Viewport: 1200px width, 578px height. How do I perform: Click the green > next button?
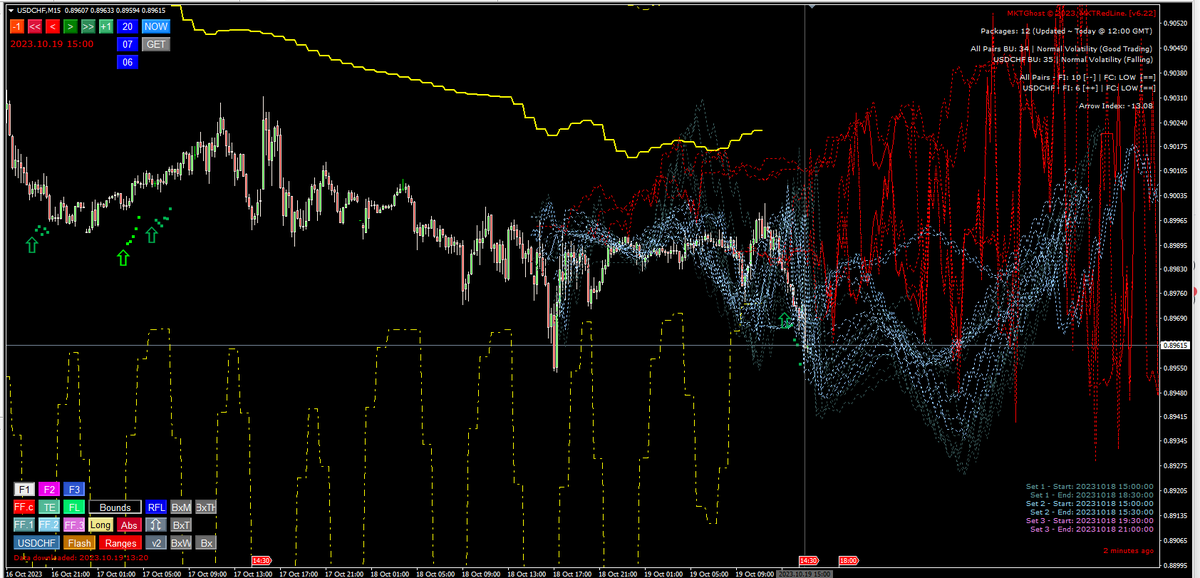tap(70, 26)
